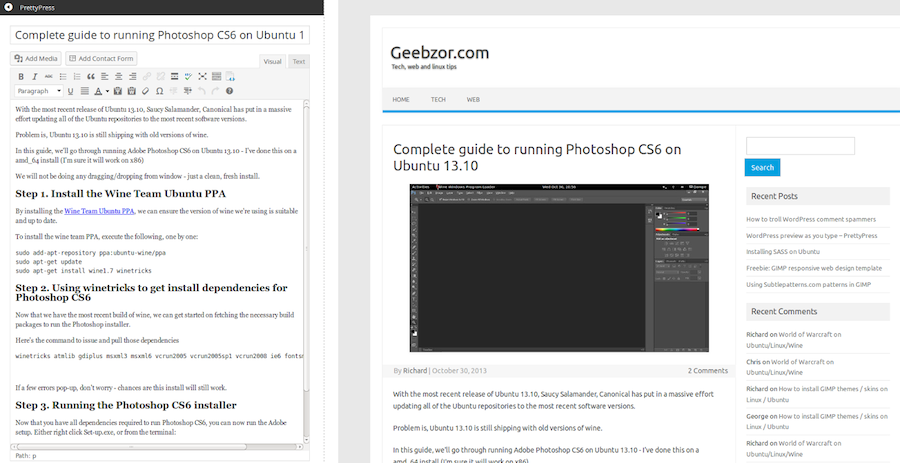This screenshot has width=900, height=463.
Task: Click the PrettyPress logo icon
Action: (9, 7)
